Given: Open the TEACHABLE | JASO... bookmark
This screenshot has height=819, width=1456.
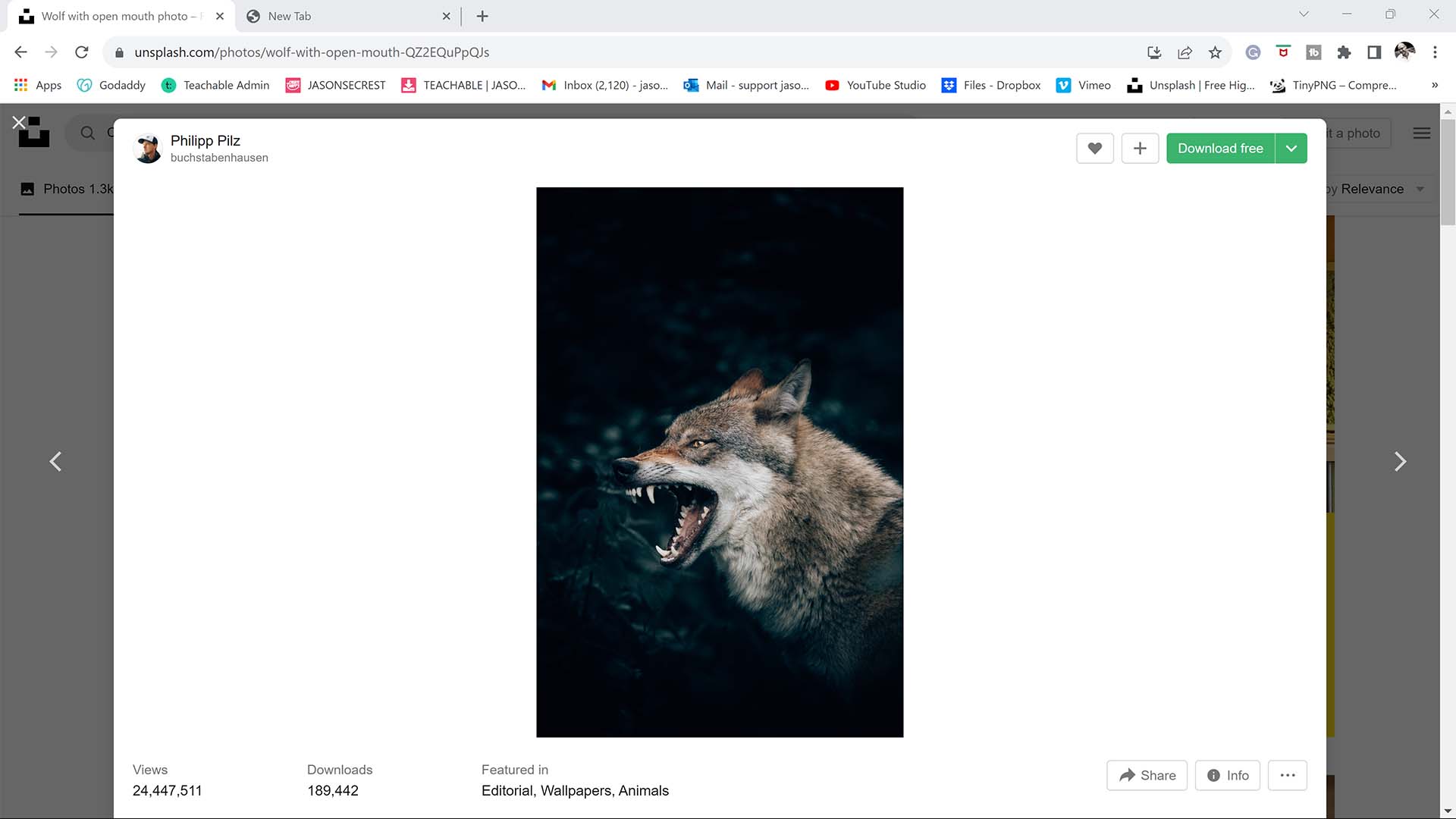Looking at the screenshot, I should coord(463,86).
